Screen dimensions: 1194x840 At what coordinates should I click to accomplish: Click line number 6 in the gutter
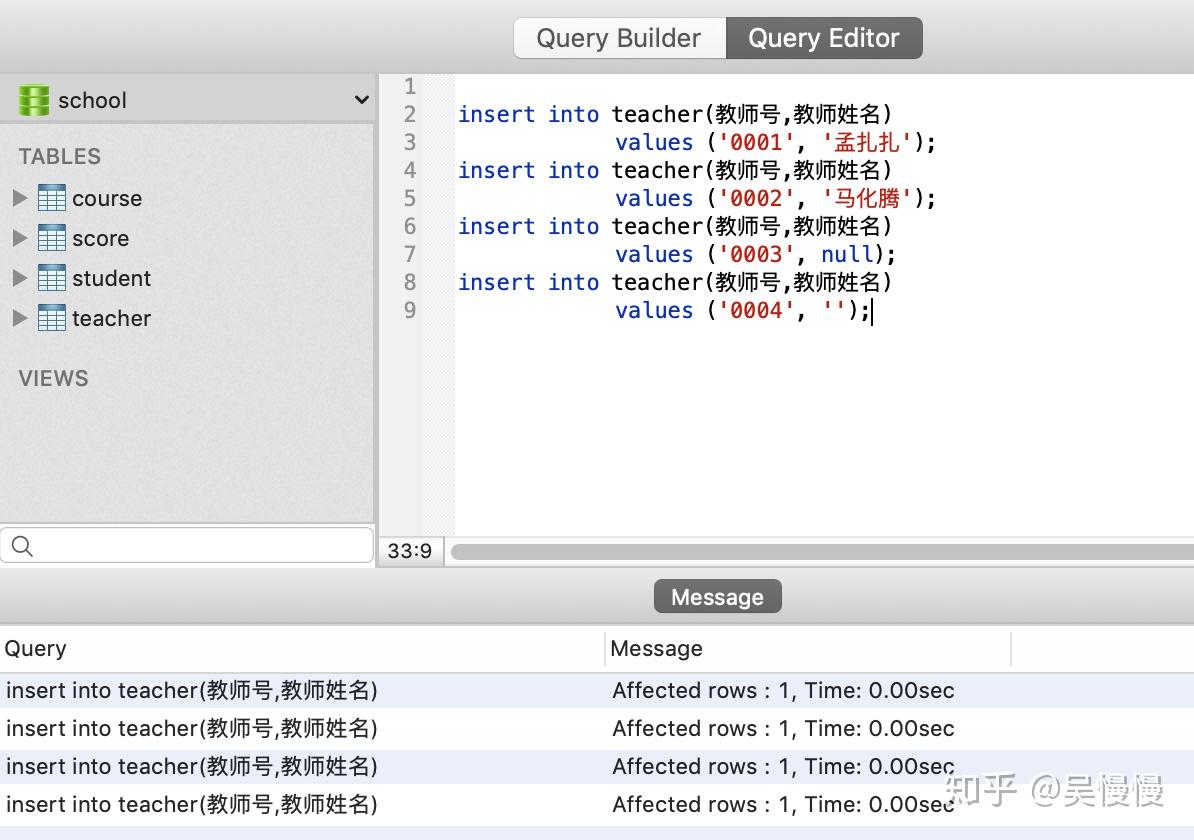click(x=410, y=226)
